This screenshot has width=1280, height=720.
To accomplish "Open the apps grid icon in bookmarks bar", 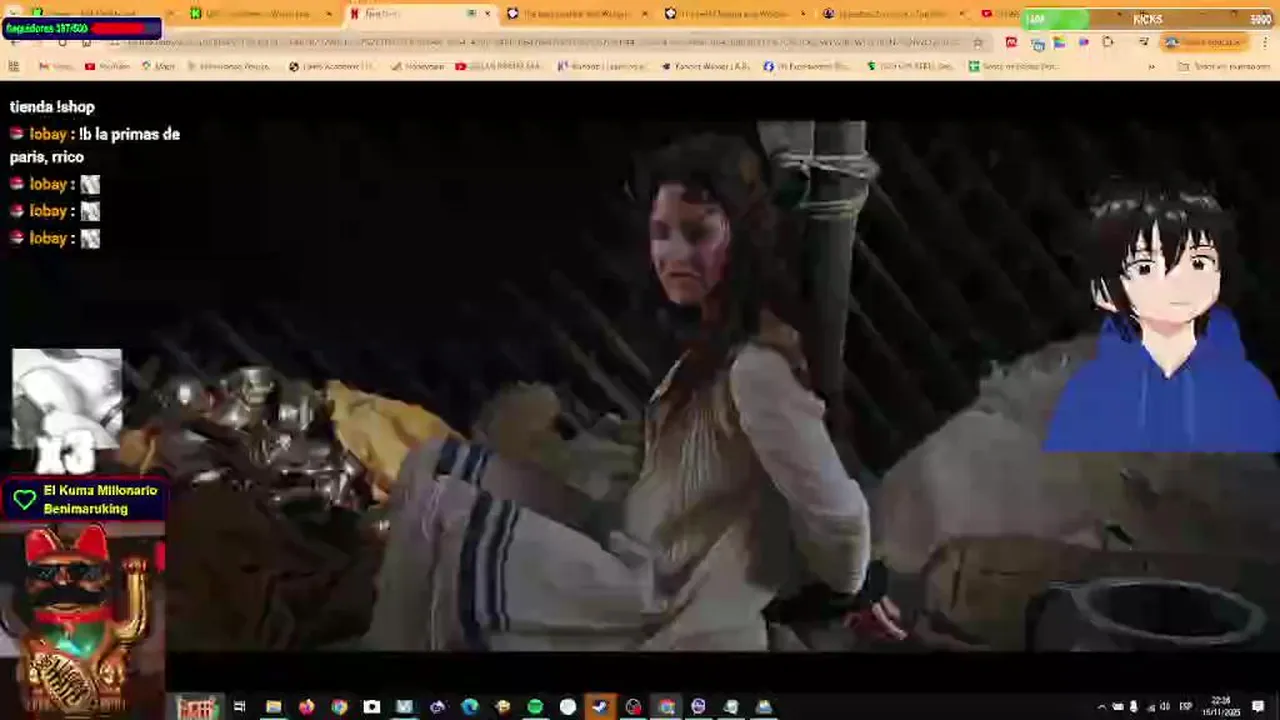I will tap(14, 66).
